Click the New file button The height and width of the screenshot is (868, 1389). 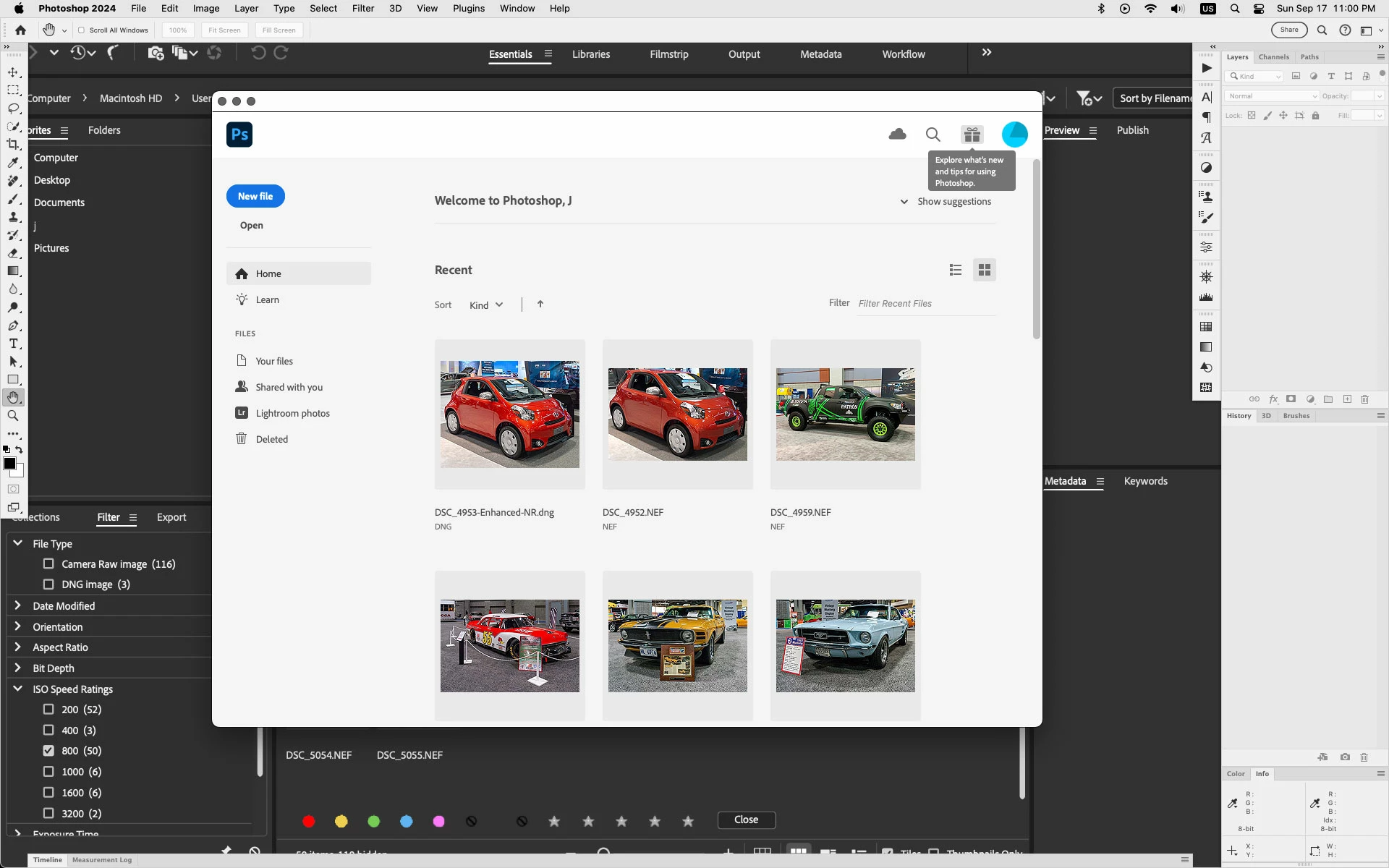(x=255, y=196)
